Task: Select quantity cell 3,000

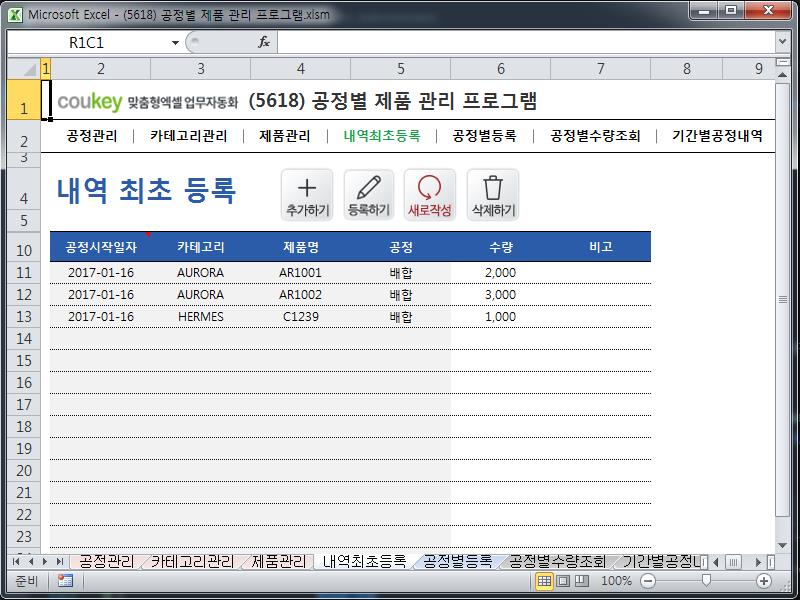Action: click(x=501, y=294)
